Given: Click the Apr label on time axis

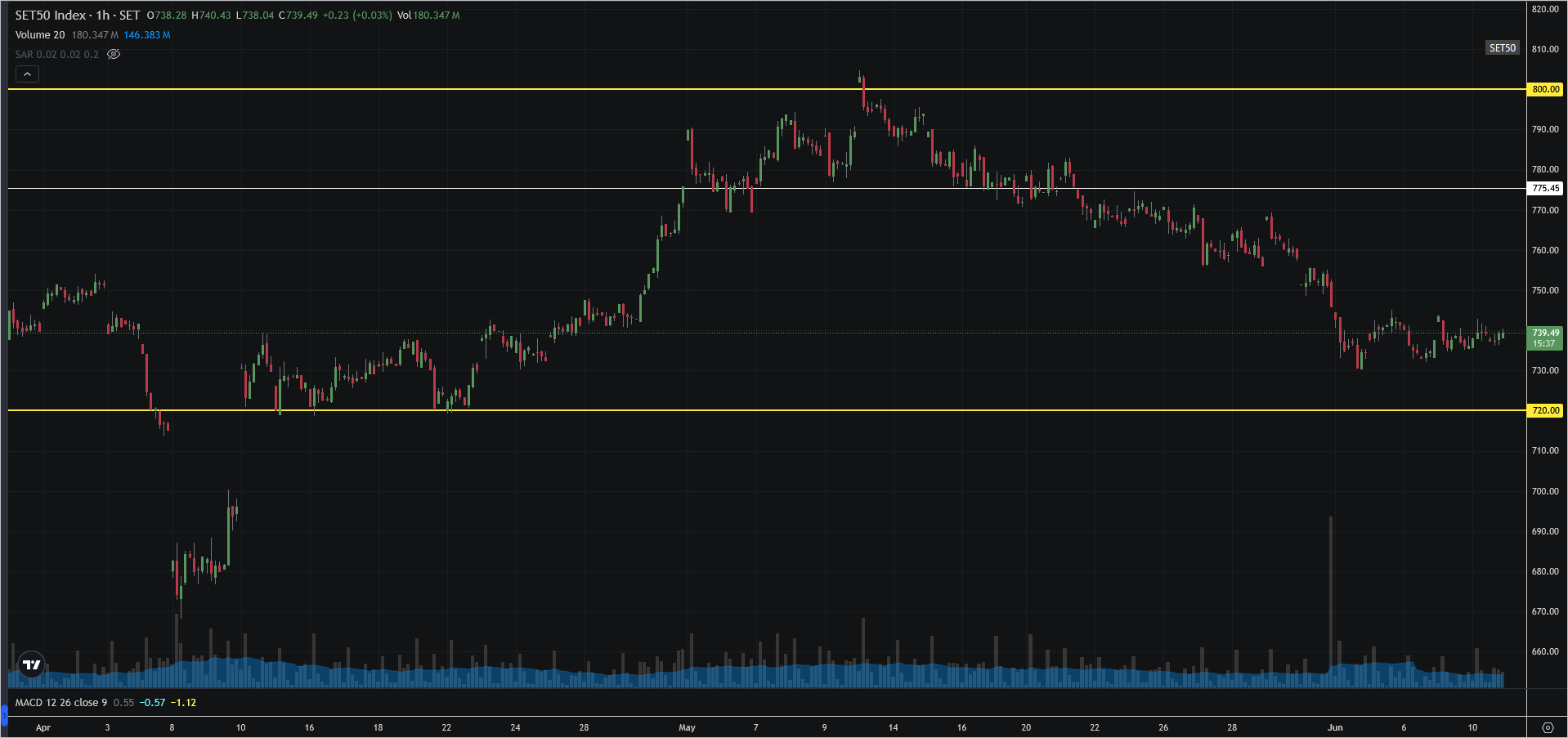Looking at the screenshot, I should pos(43,727).
